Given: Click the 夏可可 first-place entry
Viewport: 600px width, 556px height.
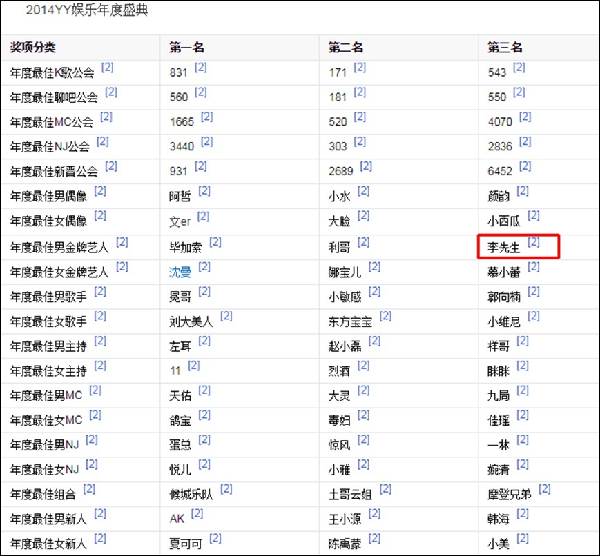Looking at the screenshot, I should [186, 544].
